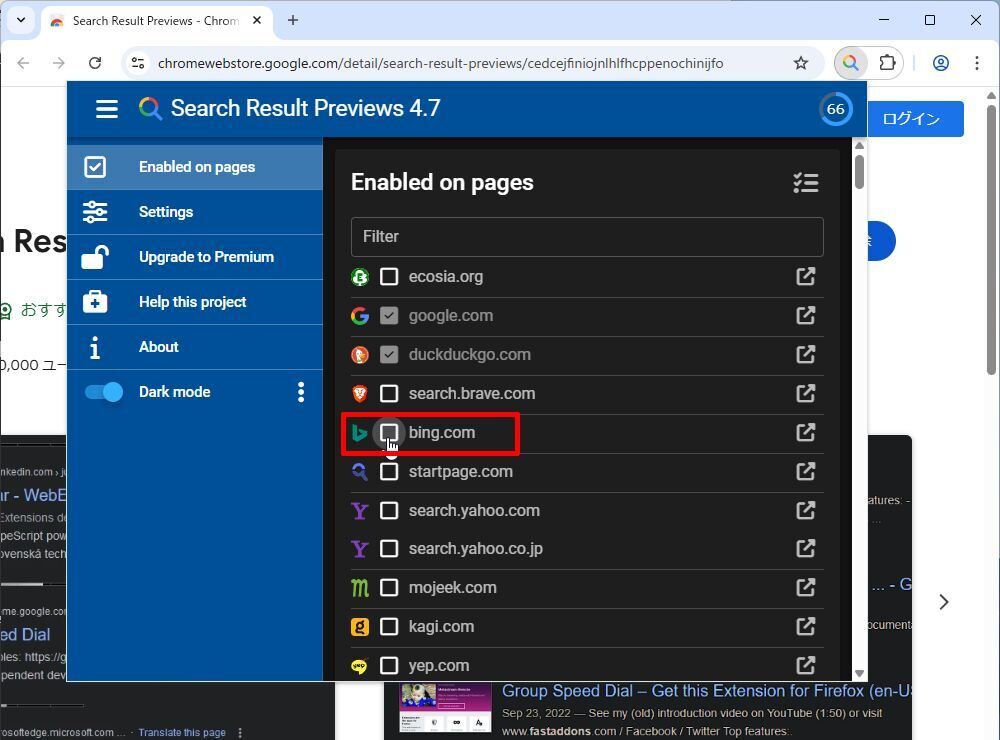Open the tab search dropdown arrow
The image size is (1000, 740).
click(x=21, y=20)
